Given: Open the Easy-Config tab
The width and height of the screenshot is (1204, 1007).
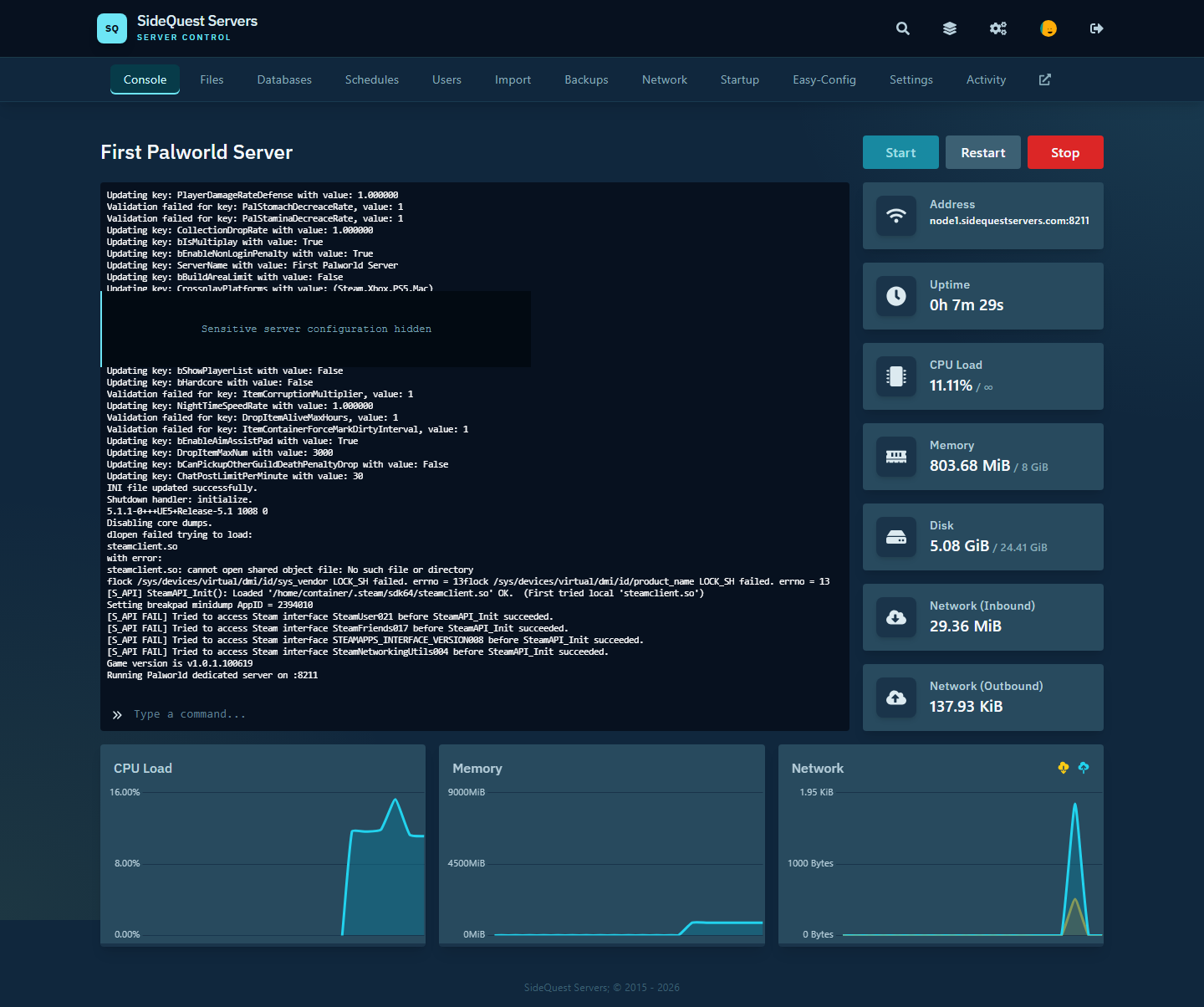Looking at the screenshot, I should point(824,79).
